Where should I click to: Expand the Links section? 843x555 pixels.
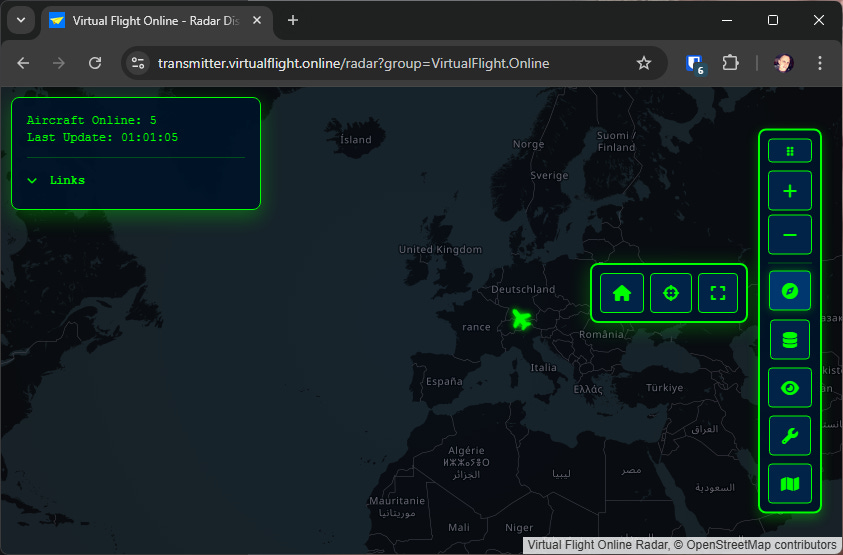click(x=56, y=181)
